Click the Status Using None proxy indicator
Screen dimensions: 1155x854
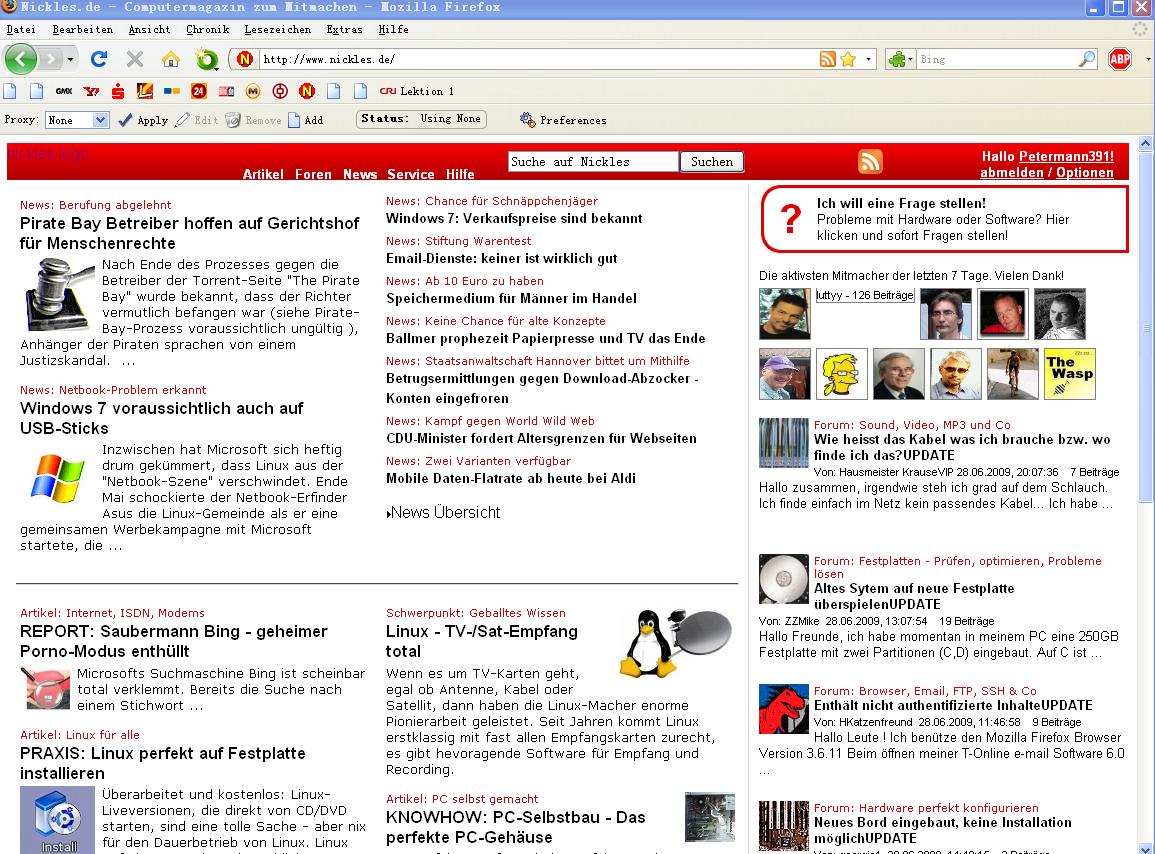coord(421,119)
